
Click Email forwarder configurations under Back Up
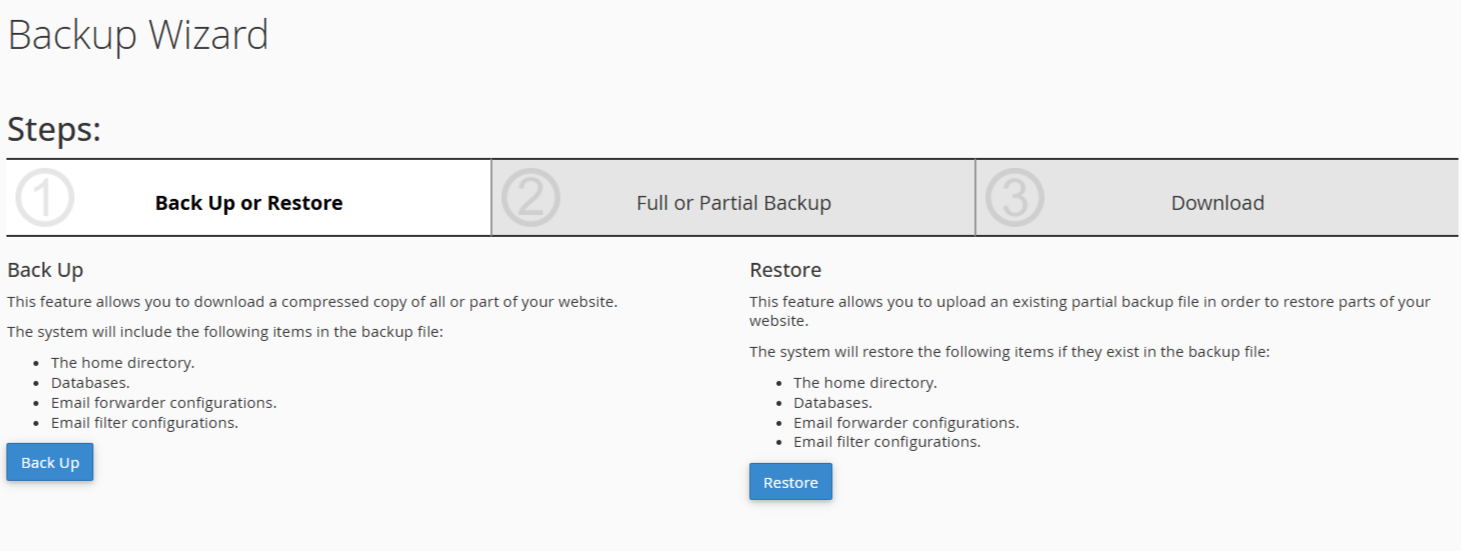pyautogui.click(x=164, y=403)
